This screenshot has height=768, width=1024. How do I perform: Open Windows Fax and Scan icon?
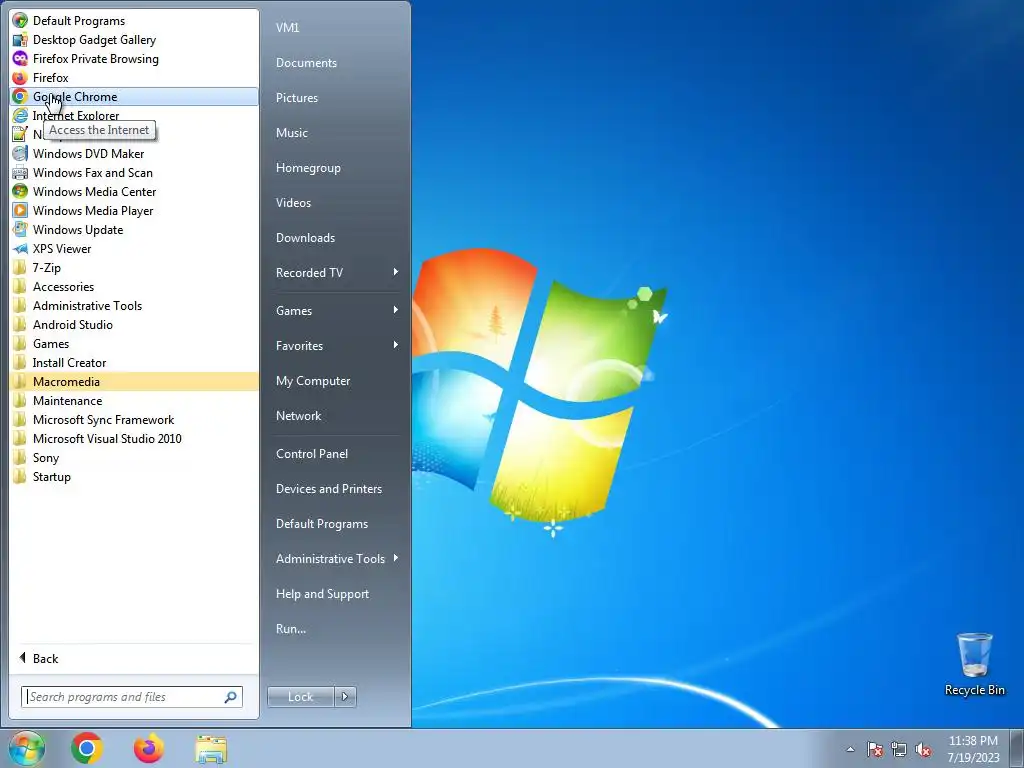pos(20,172)
